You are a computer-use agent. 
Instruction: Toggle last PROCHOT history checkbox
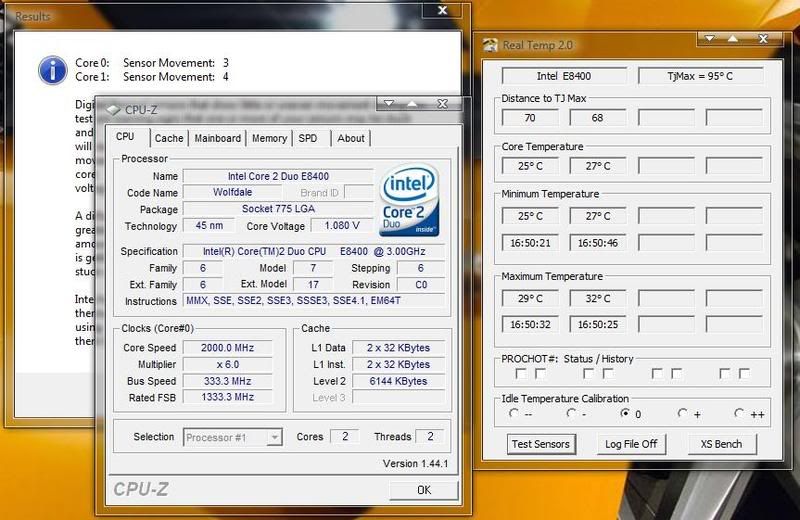[744, 374]
